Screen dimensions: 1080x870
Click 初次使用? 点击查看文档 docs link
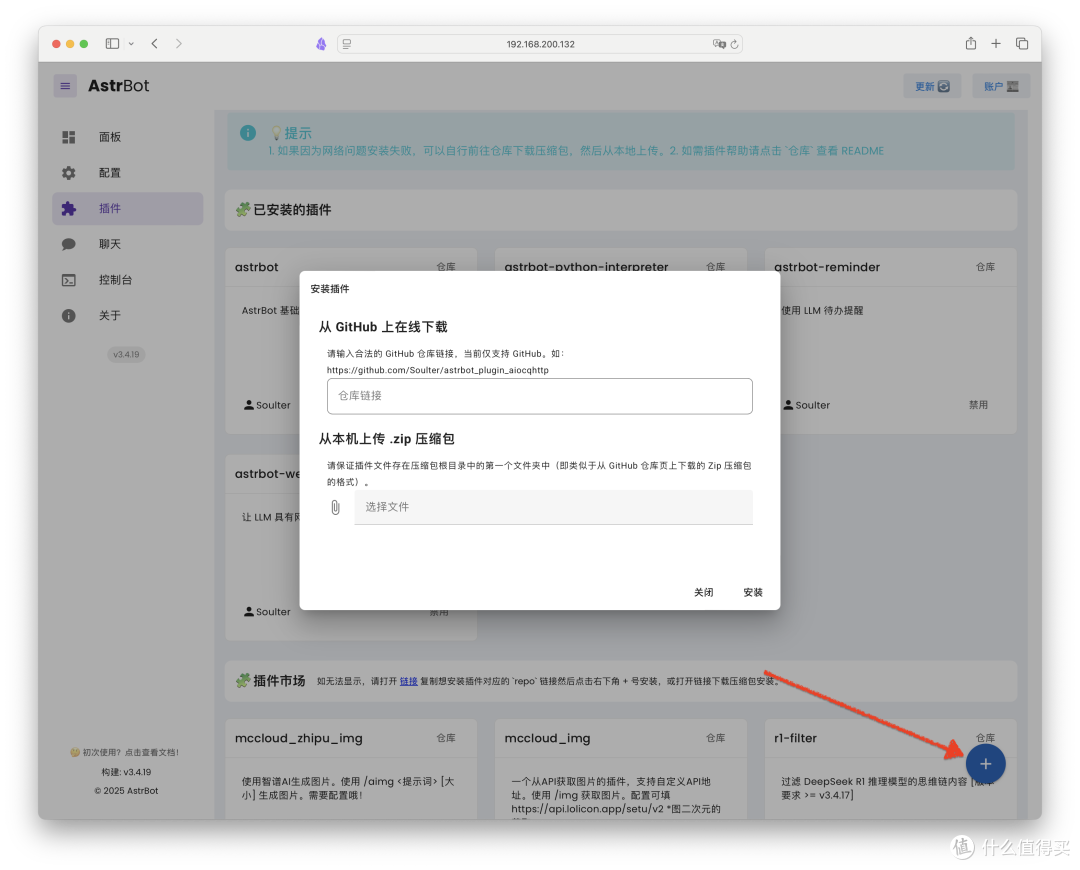click(125, 753)
